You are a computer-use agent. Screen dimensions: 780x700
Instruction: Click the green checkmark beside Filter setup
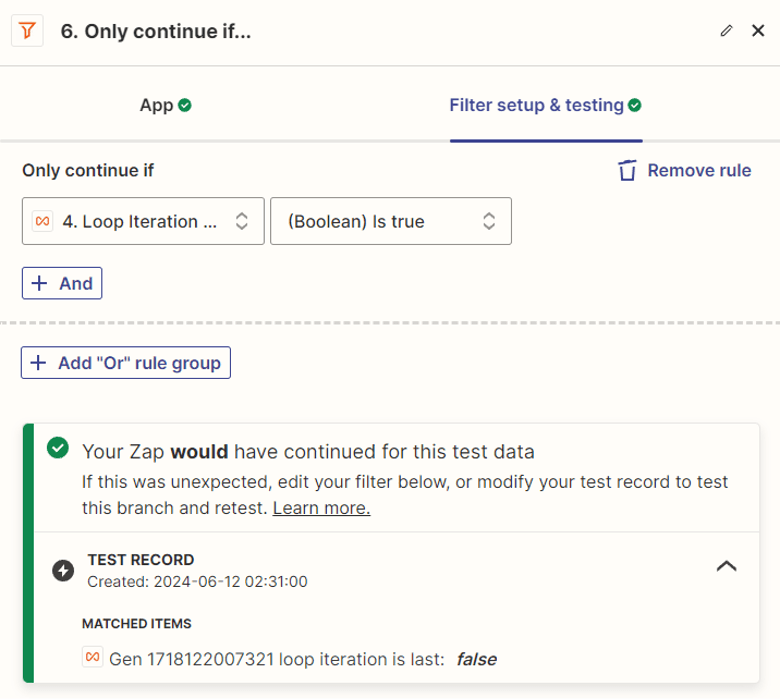point(634,105)
